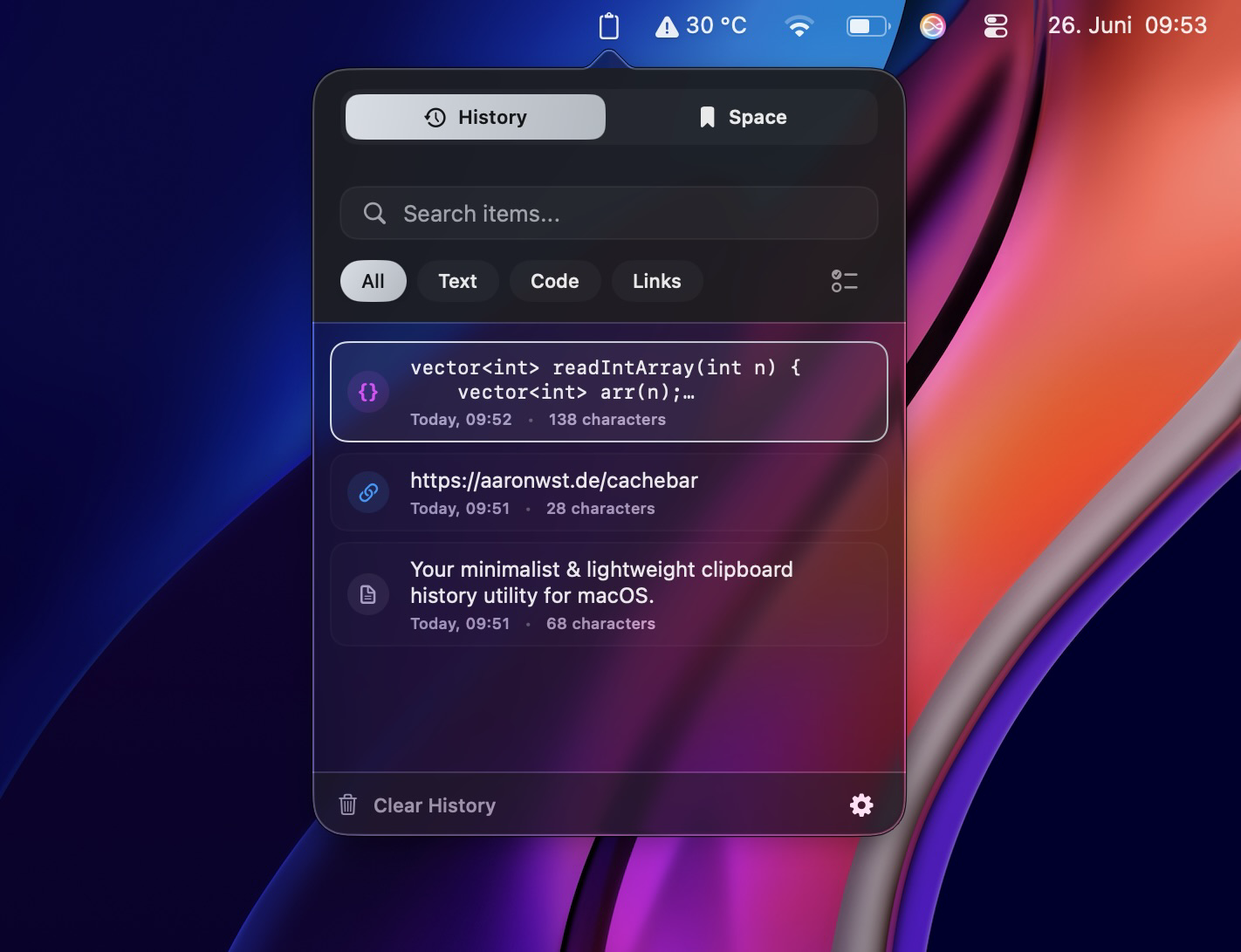Open the clipboard icon in the menu bar

point(609,26)
